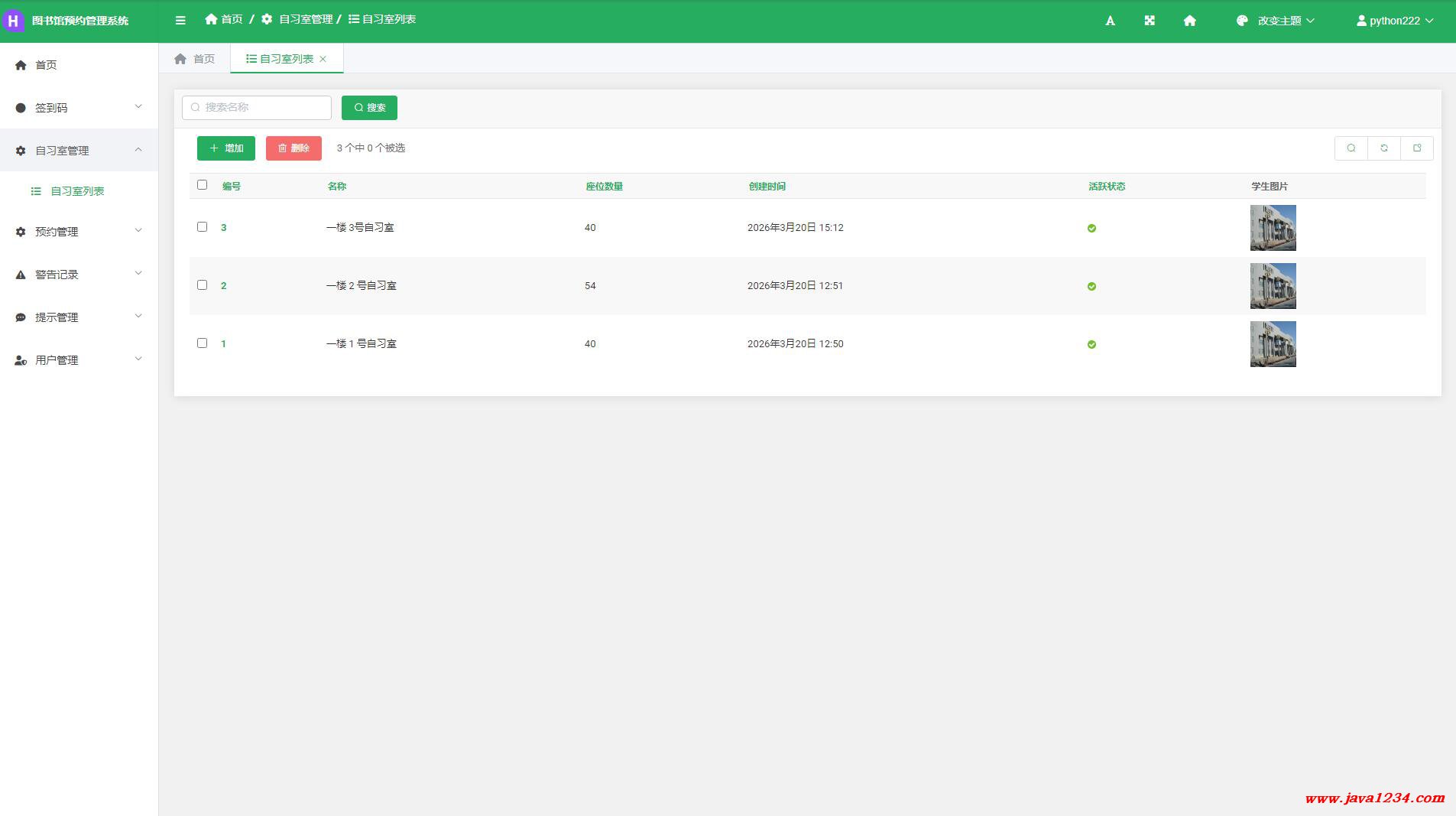Image resolution: width=1456 pixels, height=816 pixels.
Task: Refresh the table using the reload icon
Action: point(1383,148)
